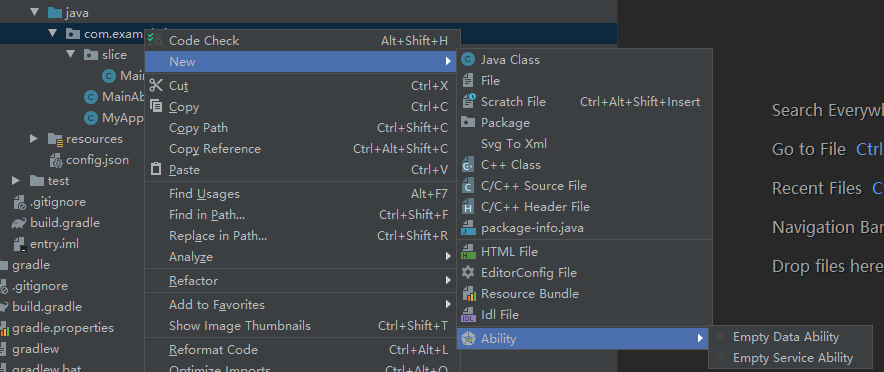Viewport: 884px width, 372px height.
Task: Click the HTML File icon
Action: pos(468,252)
